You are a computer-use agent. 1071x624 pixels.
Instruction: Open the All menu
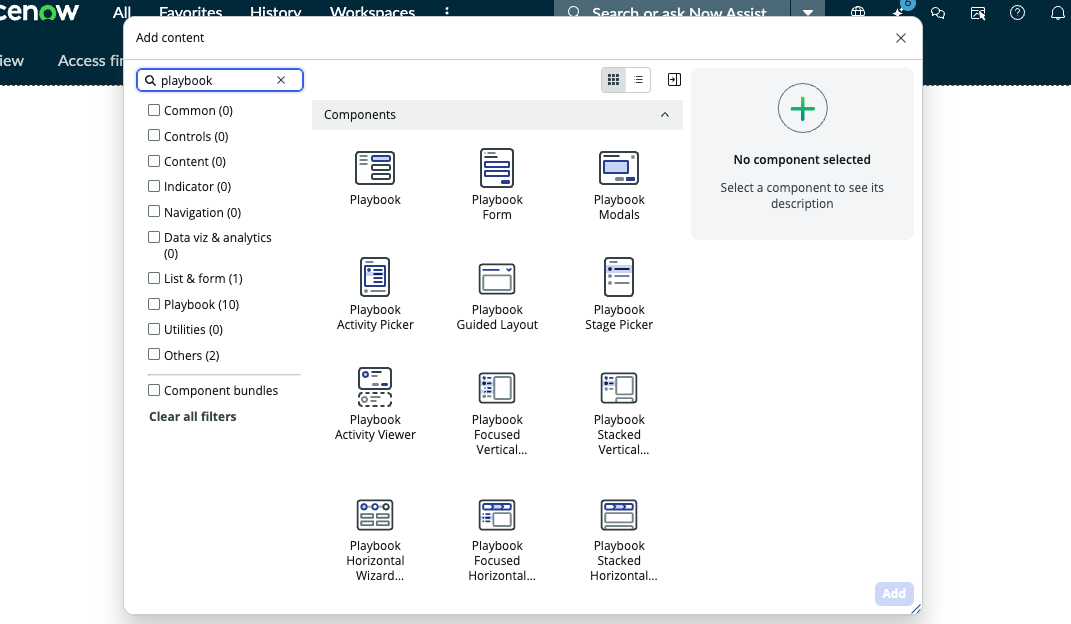[122, 12]
